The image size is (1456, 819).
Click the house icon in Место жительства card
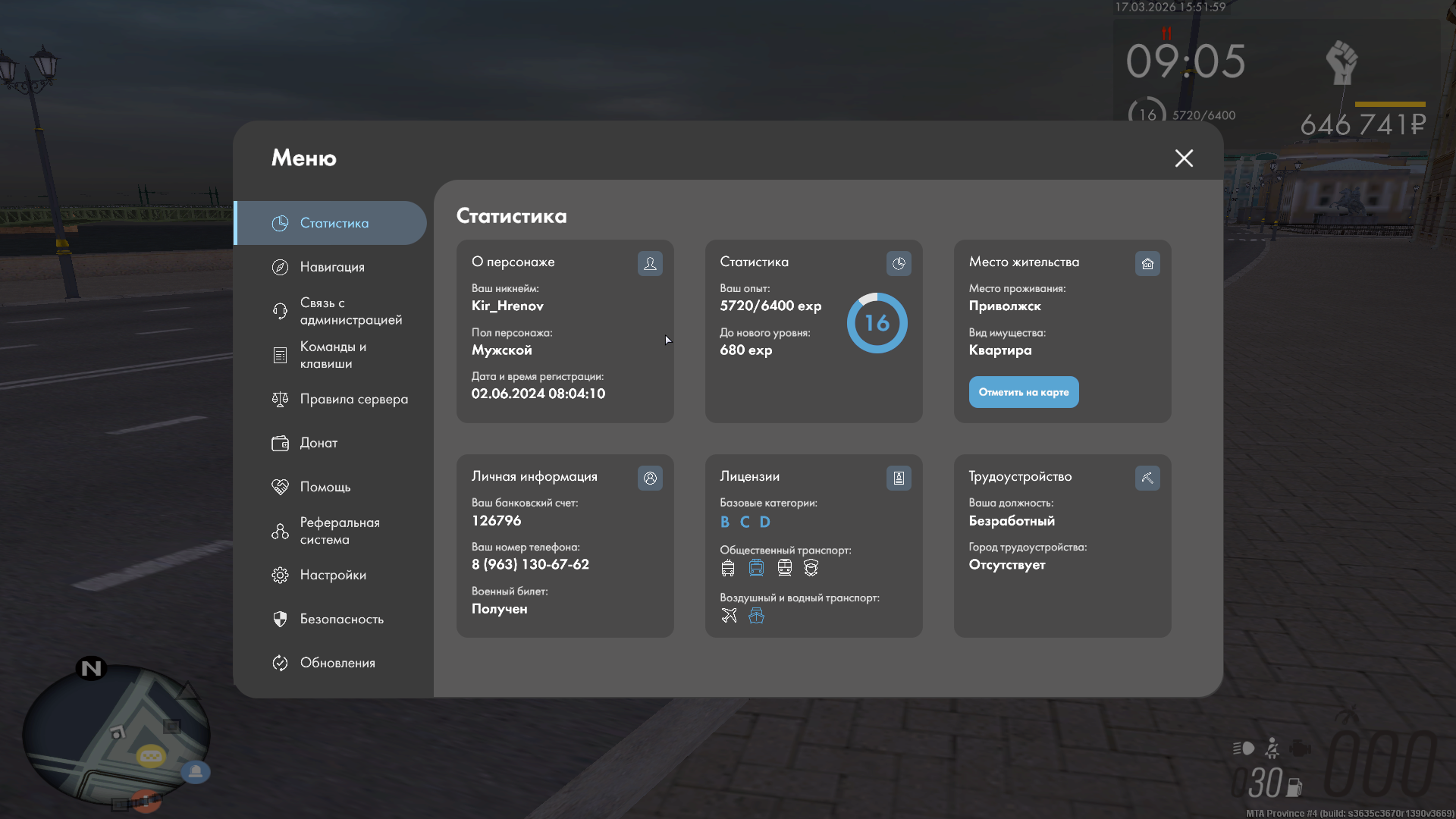coord(1147,263)
